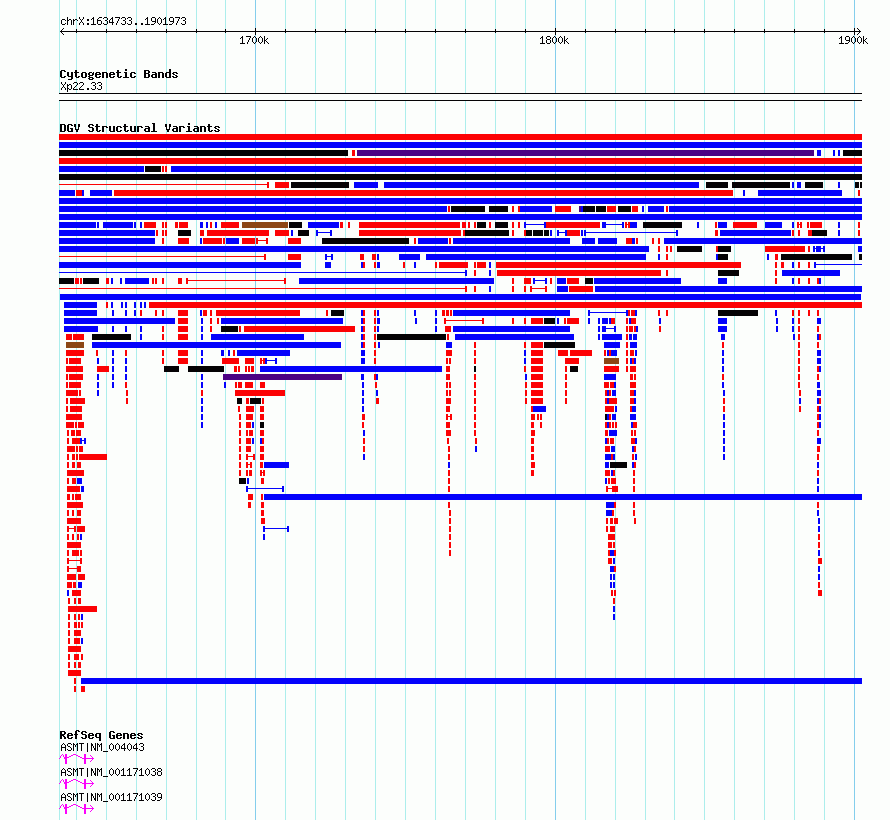The width and height of the screenshot is (890, 820).
Task: Click the chrX:1634733..1901973 coordinate label
Action: click(x=123, y=21)
